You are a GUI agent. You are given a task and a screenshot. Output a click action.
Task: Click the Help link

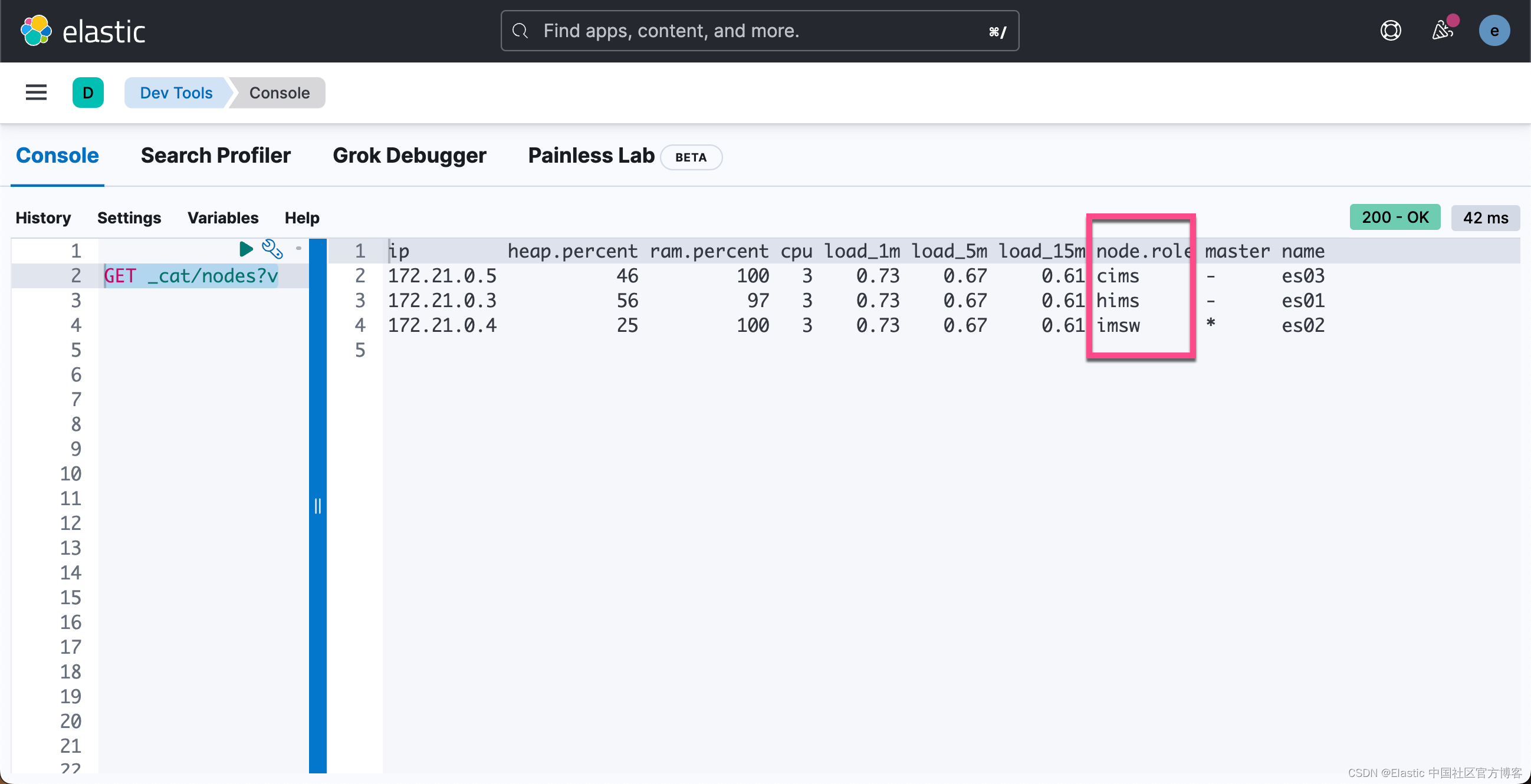302,218
